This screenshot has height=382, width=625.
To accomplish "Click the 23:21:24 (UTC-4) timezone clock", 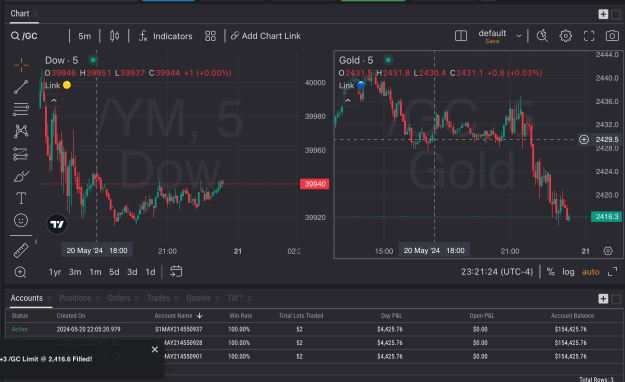I will (x=497, y=272).
